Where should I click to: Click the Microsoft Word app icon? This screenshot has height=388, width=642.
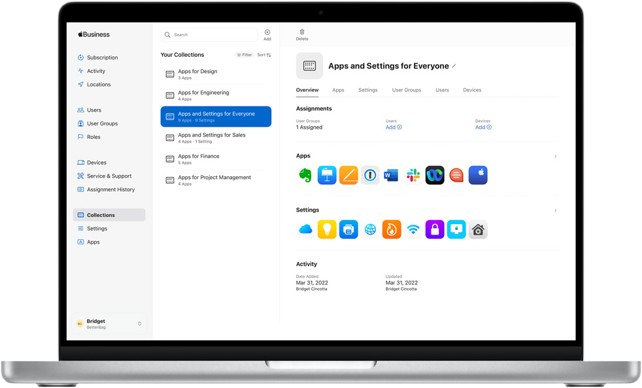(391, 176)
